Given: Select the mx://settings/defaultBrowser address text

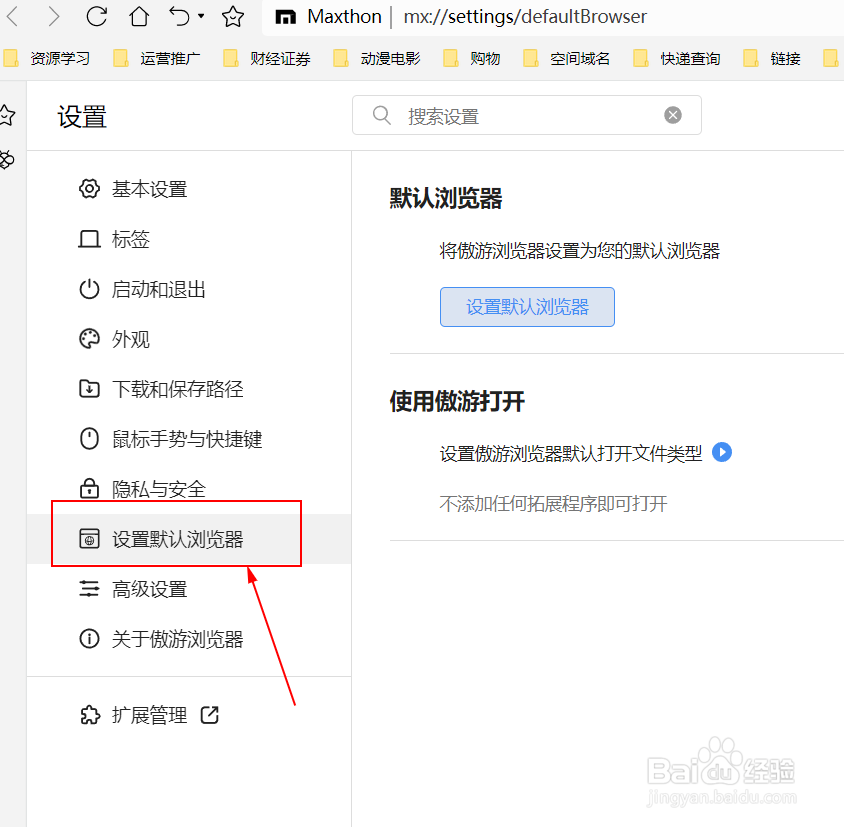Looking at the screenshot, I should (x=525, y=17).
